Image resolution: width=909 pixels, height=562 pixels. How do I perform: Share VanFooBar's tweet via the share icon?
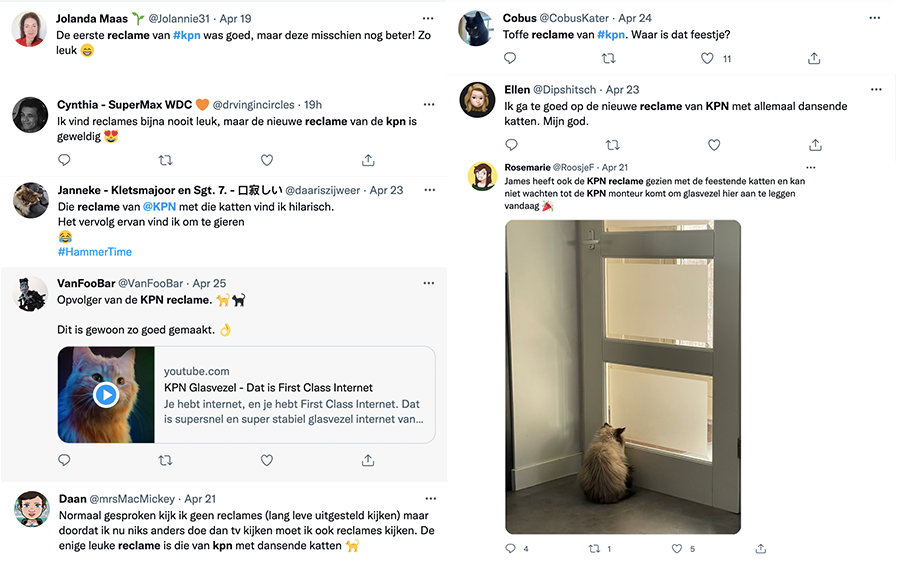[368, 461]
